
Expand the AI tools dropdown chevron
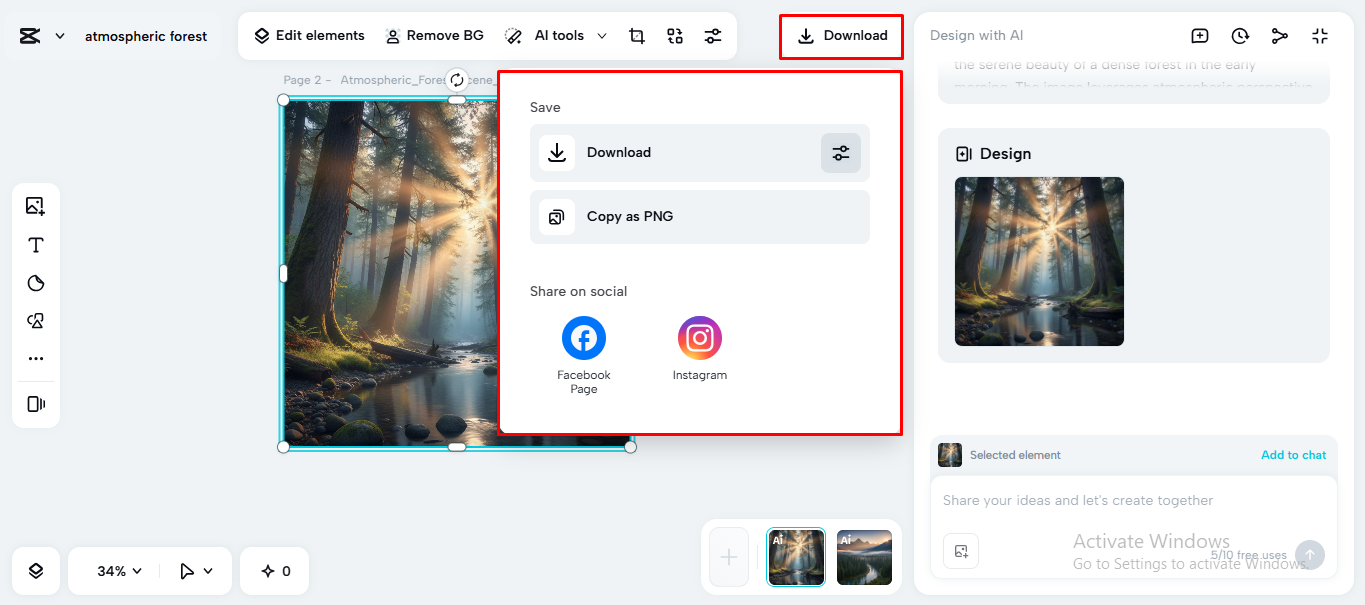602,36
